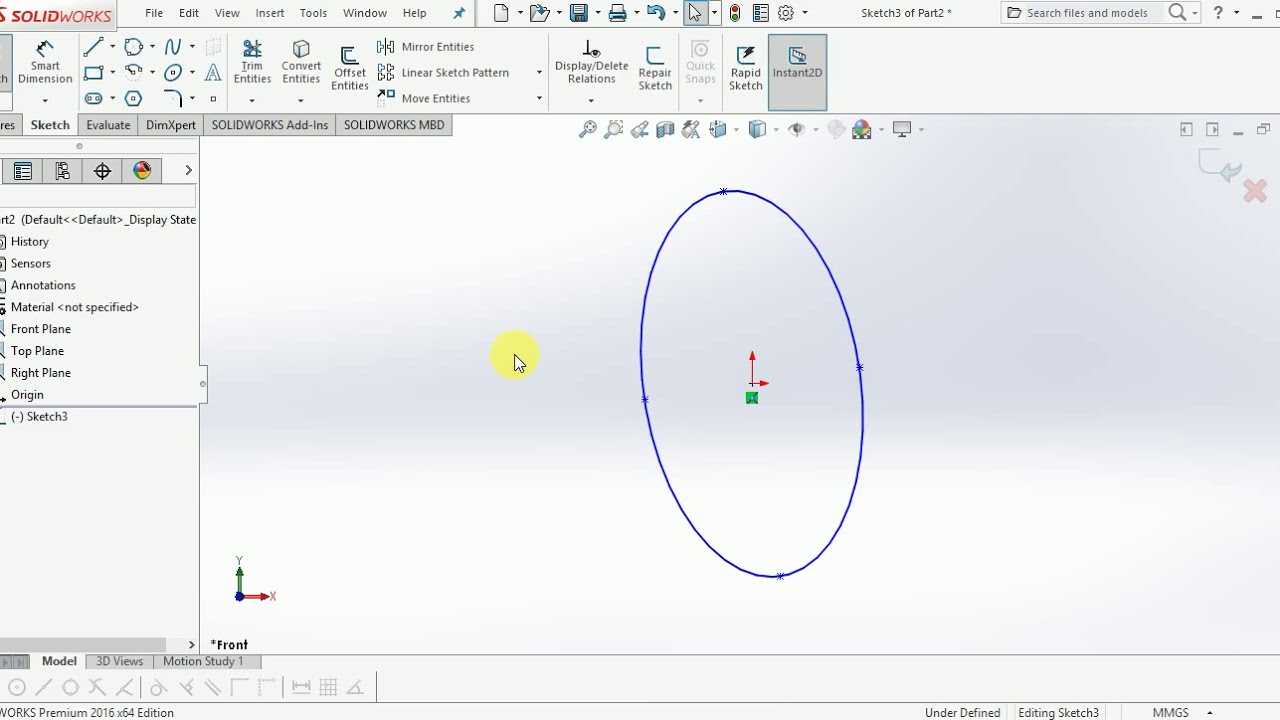Activate the Sketch Fillet tool
Screen dimensions: 1280x720
[173, 98]
